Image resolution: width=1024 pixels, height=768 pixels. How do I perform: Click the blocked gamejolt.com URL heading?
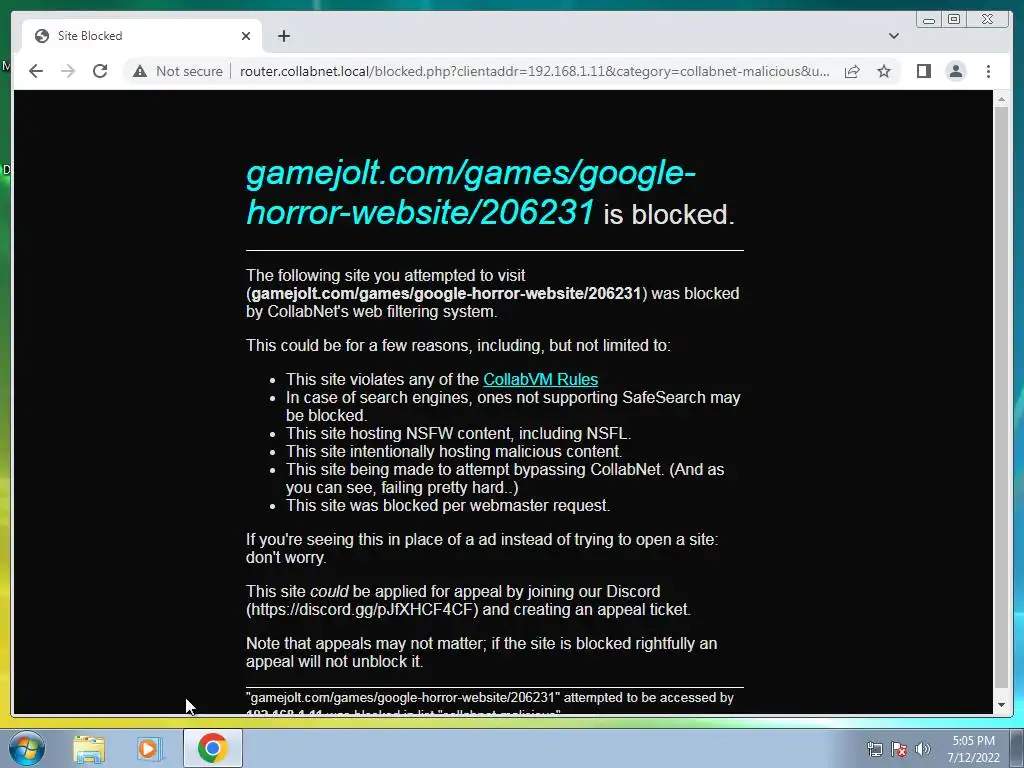tap(471, 193)
